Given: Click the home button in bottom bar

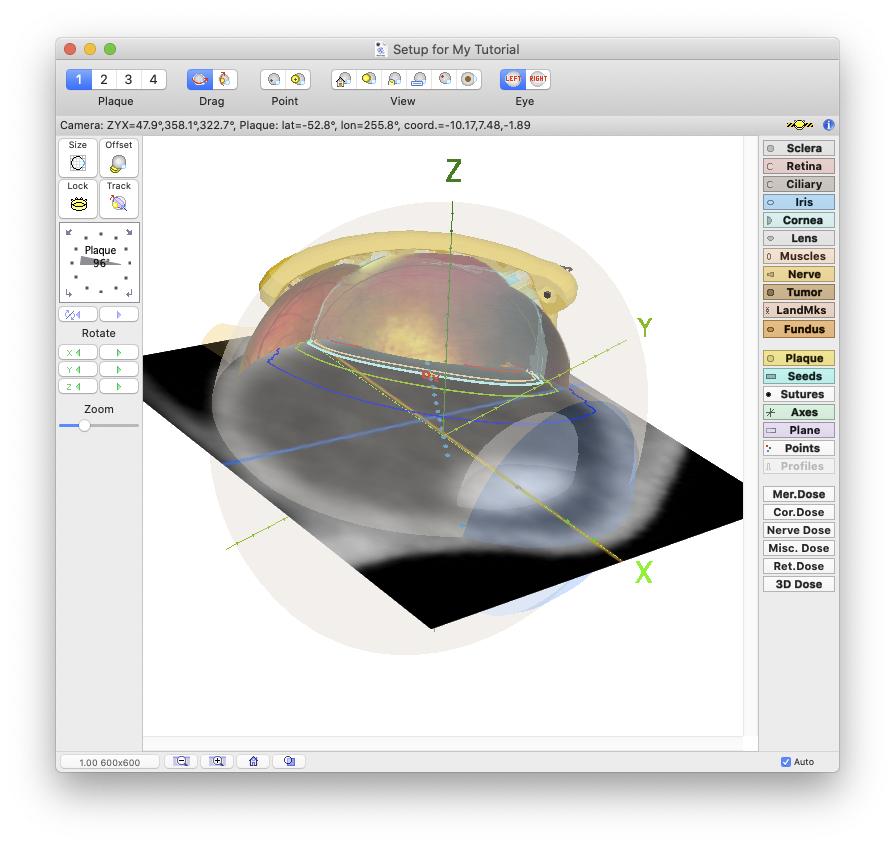Looking at the screenshot, I should click(x=253, y=762).
